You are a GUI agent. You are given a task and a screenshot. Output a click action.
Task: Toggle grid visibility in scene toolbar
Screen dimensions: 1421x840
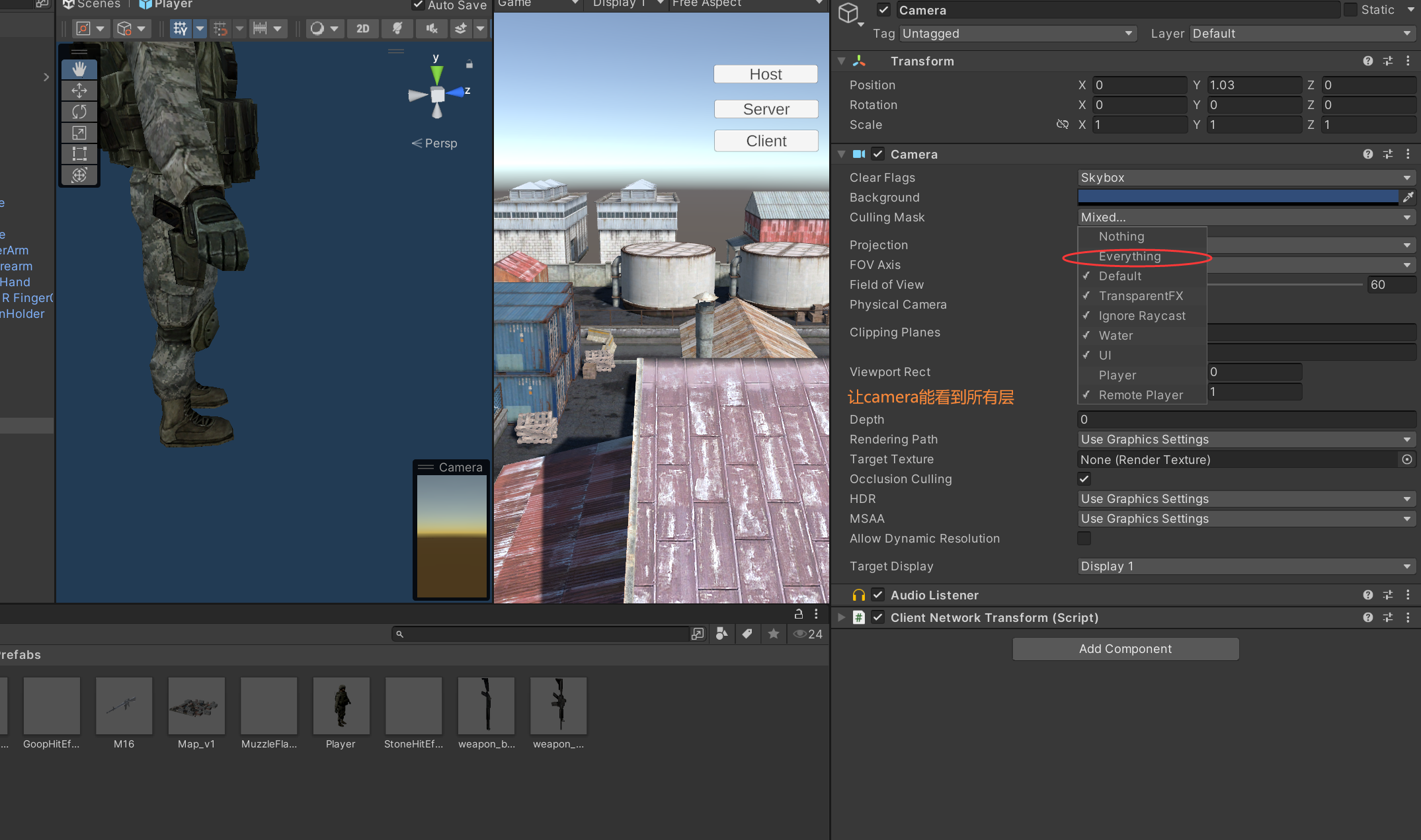(x=180, y=28)
